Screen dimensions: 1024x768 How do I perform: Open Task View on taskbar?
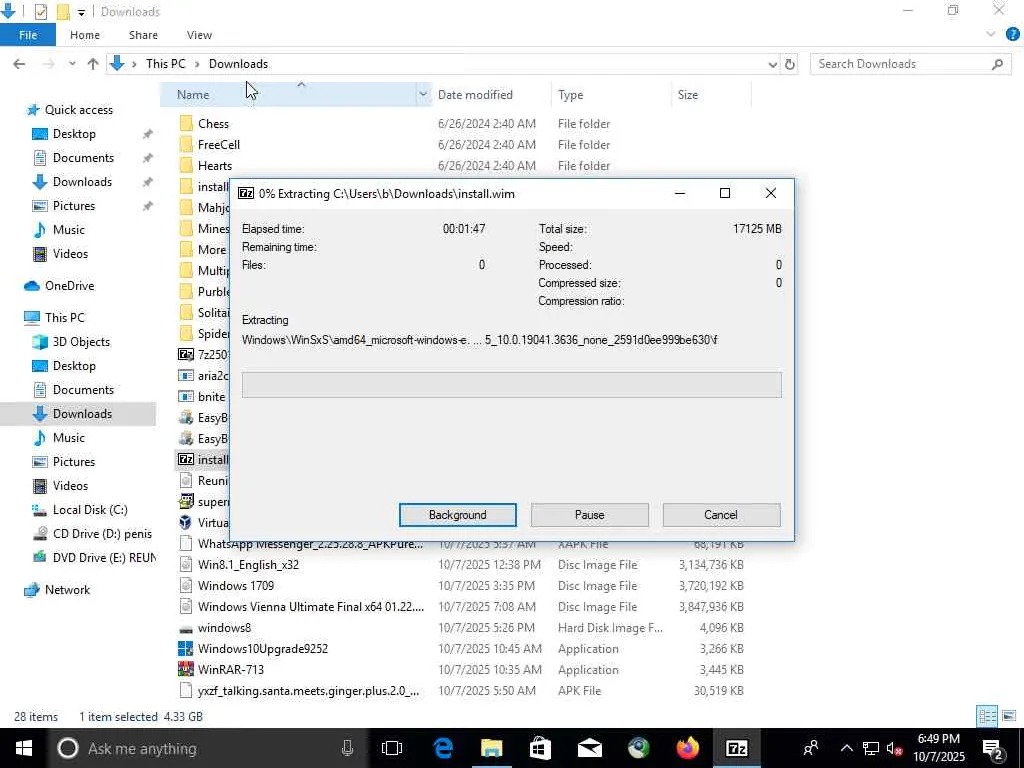392,748
